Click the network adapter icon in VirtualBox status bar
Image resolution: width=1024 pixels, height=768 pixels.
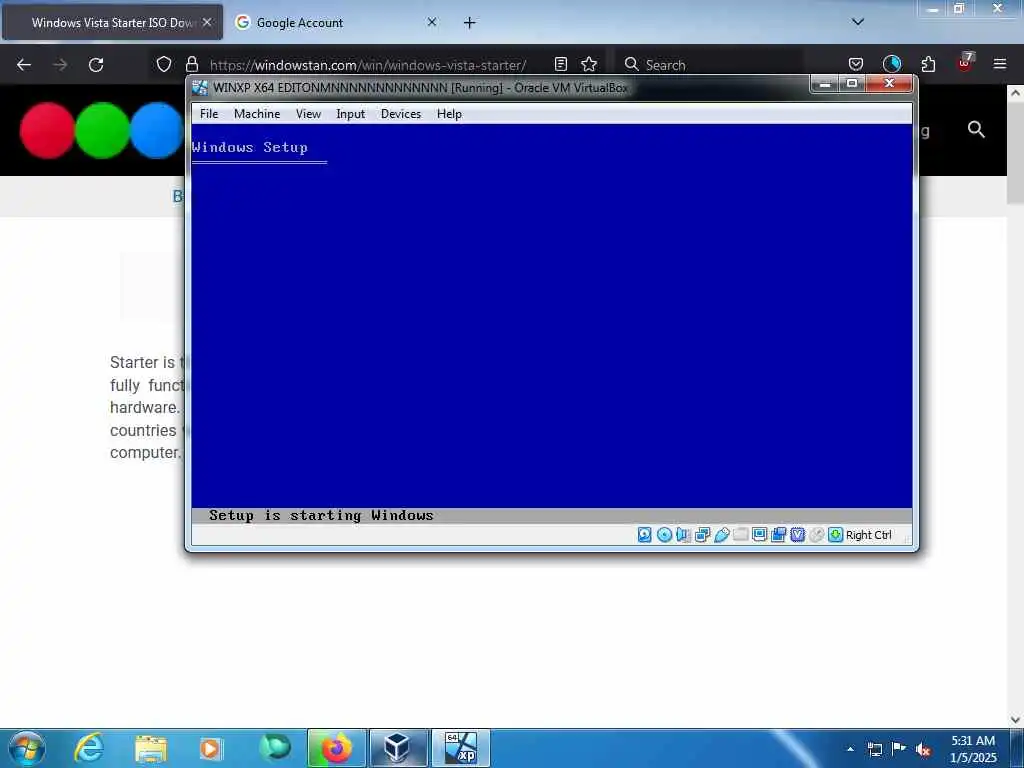702,535
